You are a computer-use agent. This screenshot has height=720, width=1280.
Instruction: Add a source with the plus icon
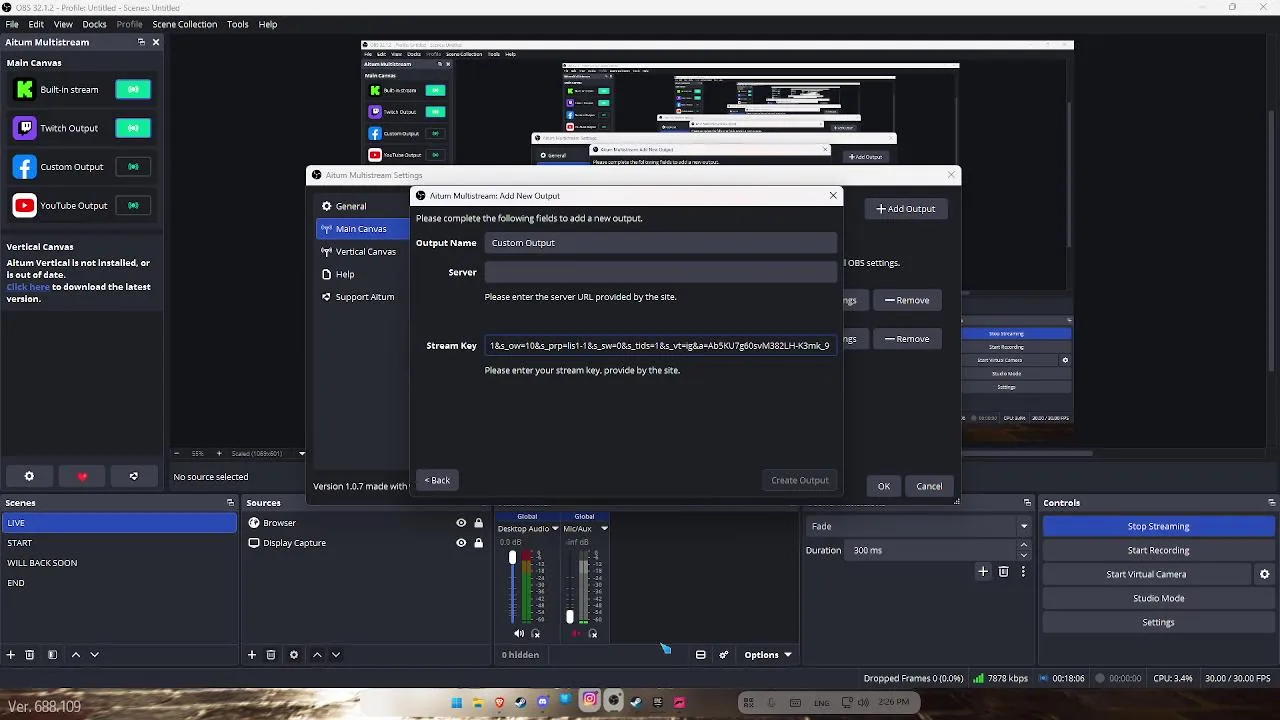point(252,655)
